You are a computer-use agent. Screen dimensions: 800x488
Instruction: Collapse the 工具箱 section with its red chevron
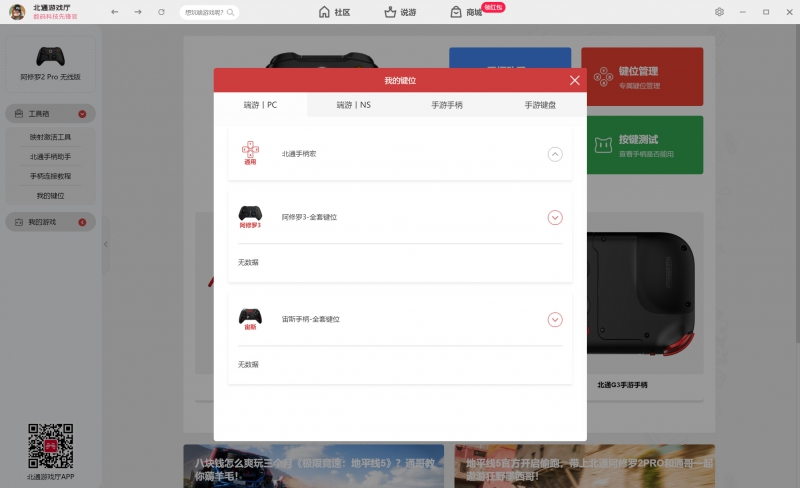(x=82, y=114)
